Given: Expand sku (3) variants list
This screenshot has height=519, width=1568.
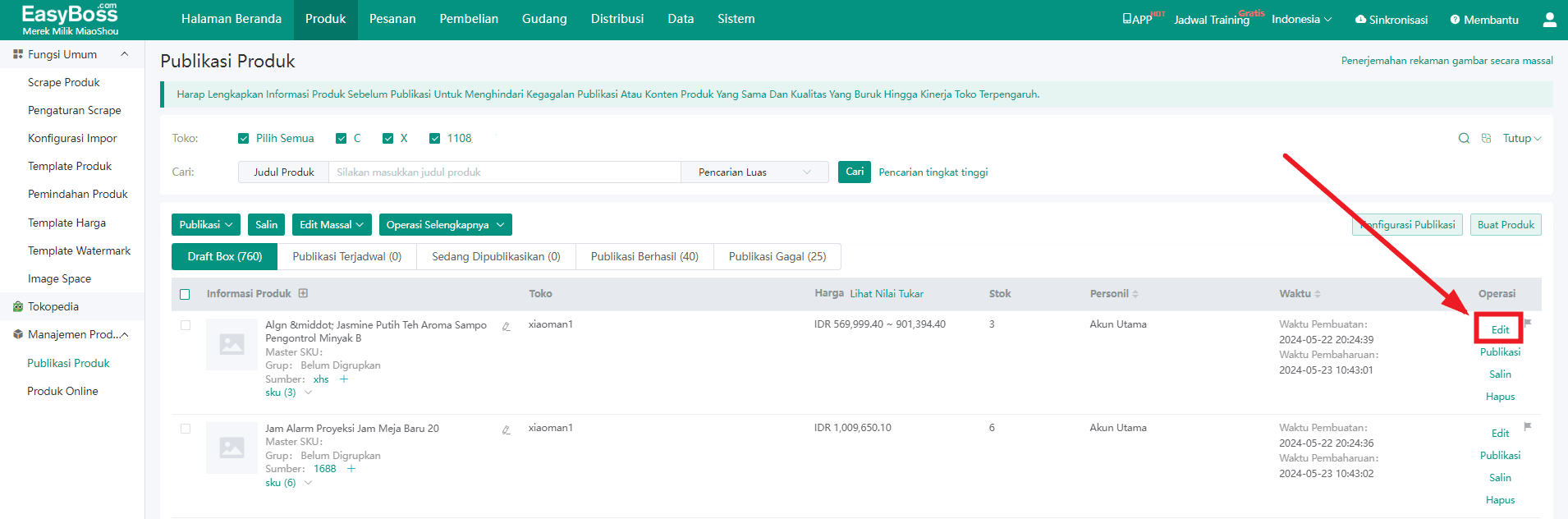Looking at the screenshot, I should 308,393.
